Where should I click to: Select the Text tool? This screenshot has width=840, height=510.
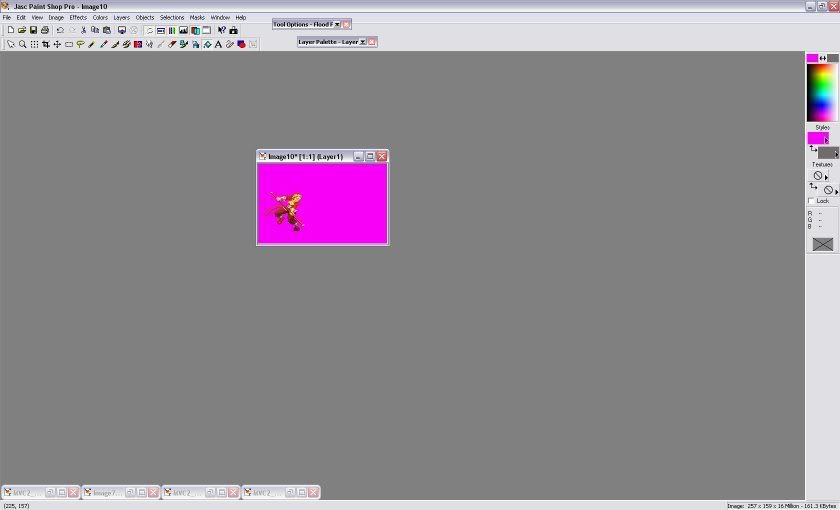219,44
